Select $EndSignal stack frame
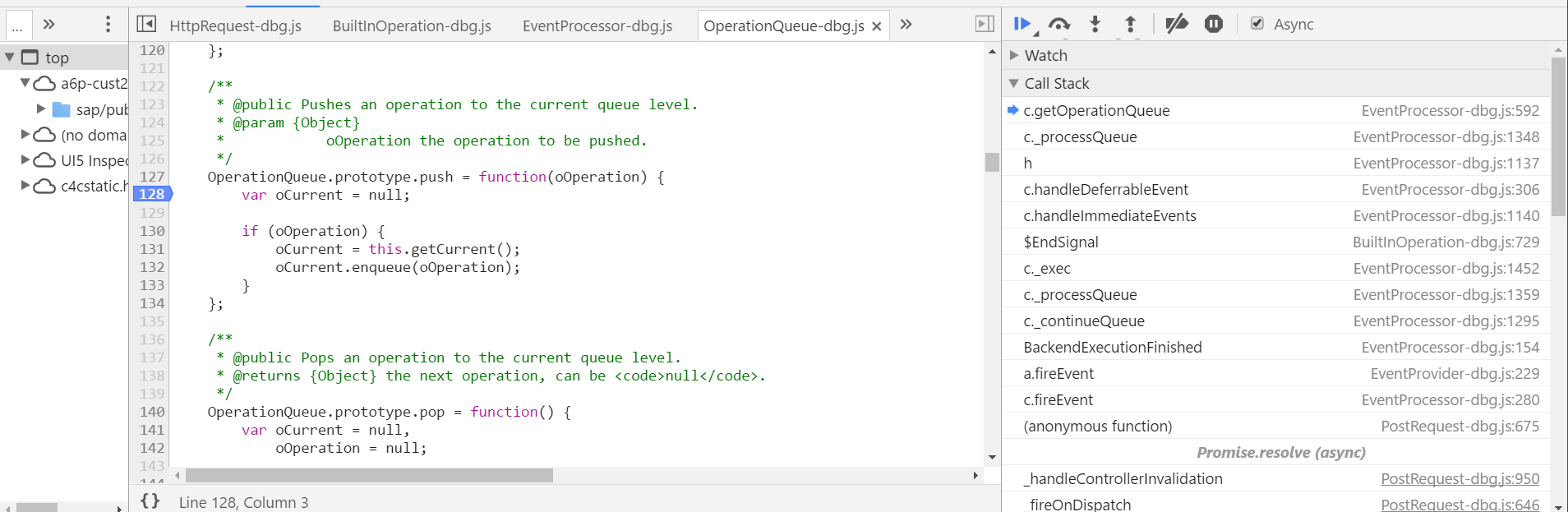Screen dimensions: 1568x512 click(x=1276, y=242)
